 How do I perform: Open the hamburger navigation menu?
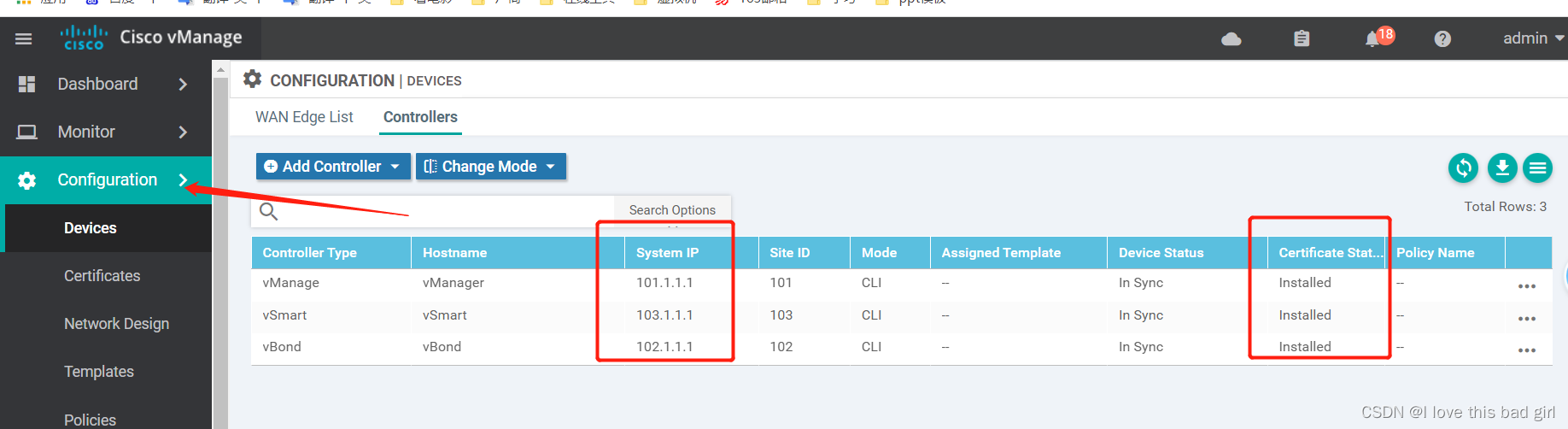(23, 38)
